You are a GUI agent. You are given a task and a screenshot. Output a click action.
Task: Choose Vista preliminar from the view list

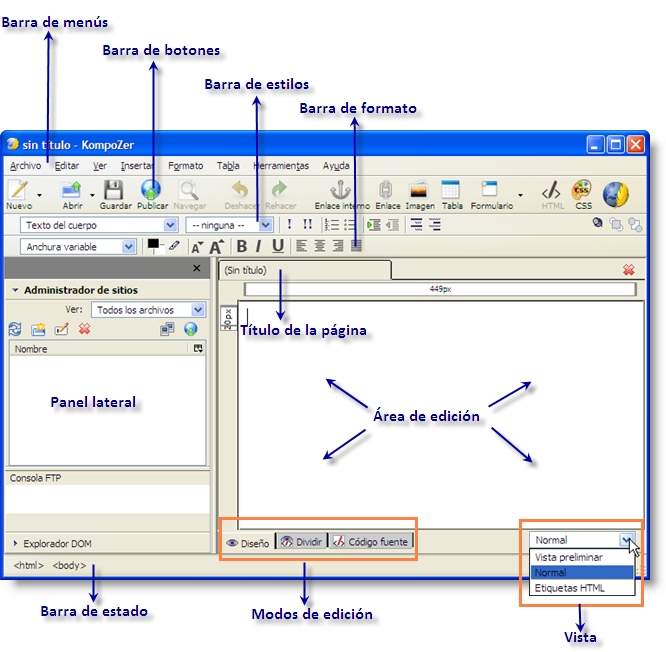582,557
